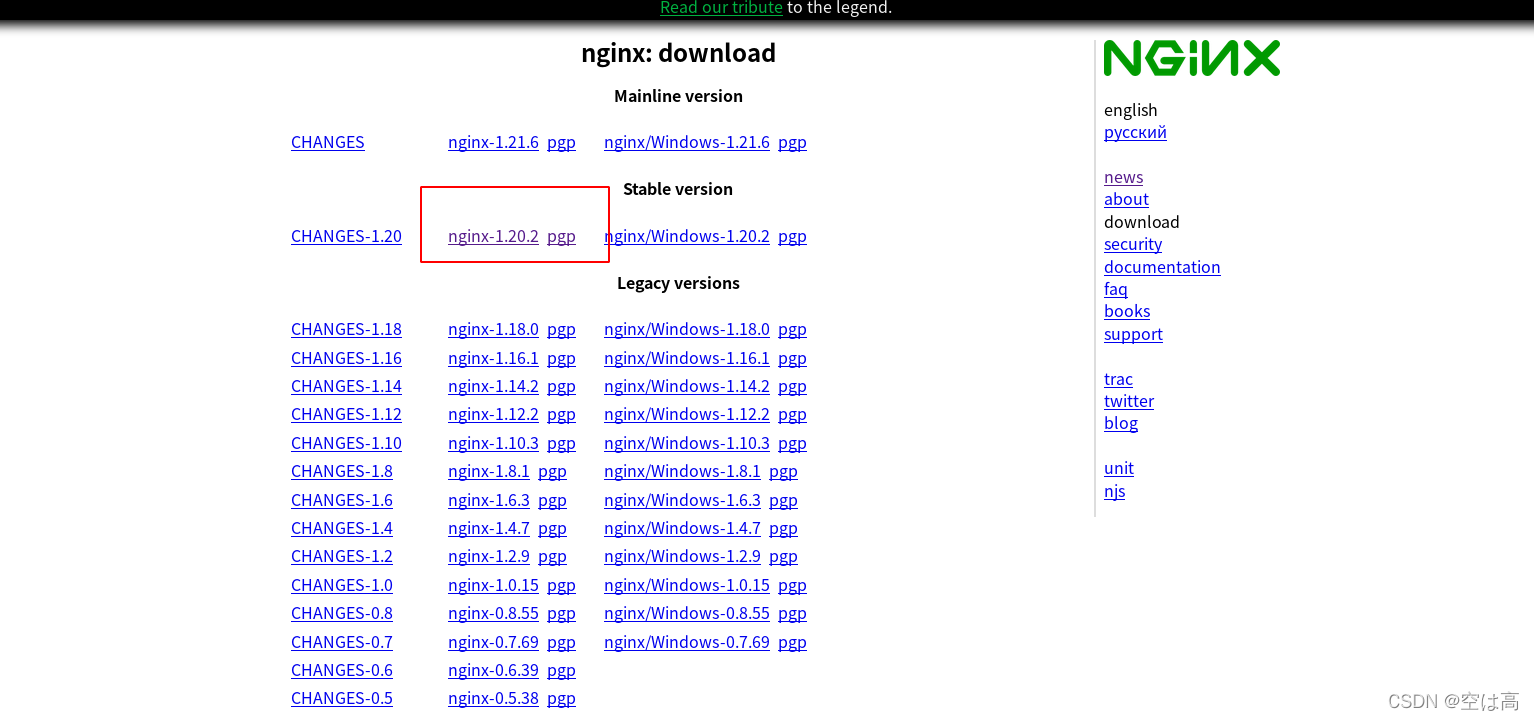
Task: Open CHANGES-0.8 link
Action: click(342, 613)
